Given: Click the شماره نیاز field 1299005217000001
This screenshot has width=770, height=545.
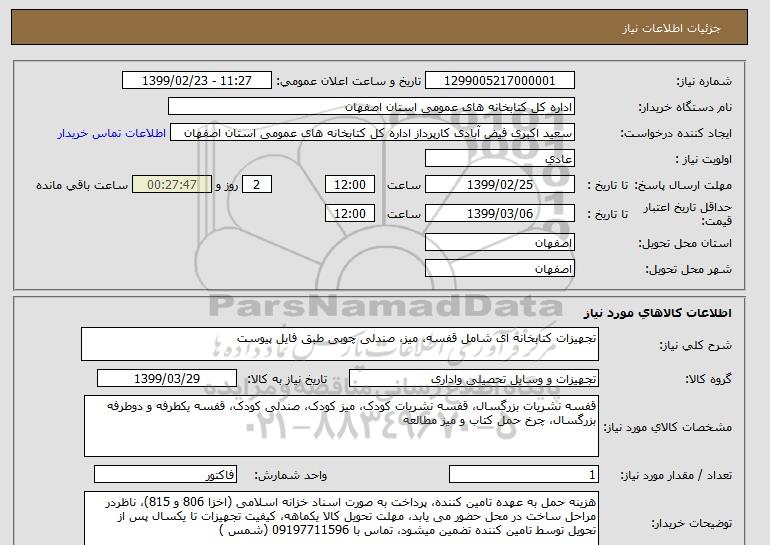Looking at the screenshot, I should click(500, 80).
